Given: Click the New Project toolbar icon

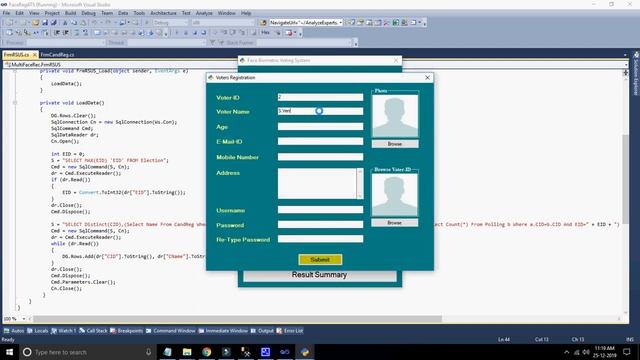Looking at the screenshot, I should 9,23.
